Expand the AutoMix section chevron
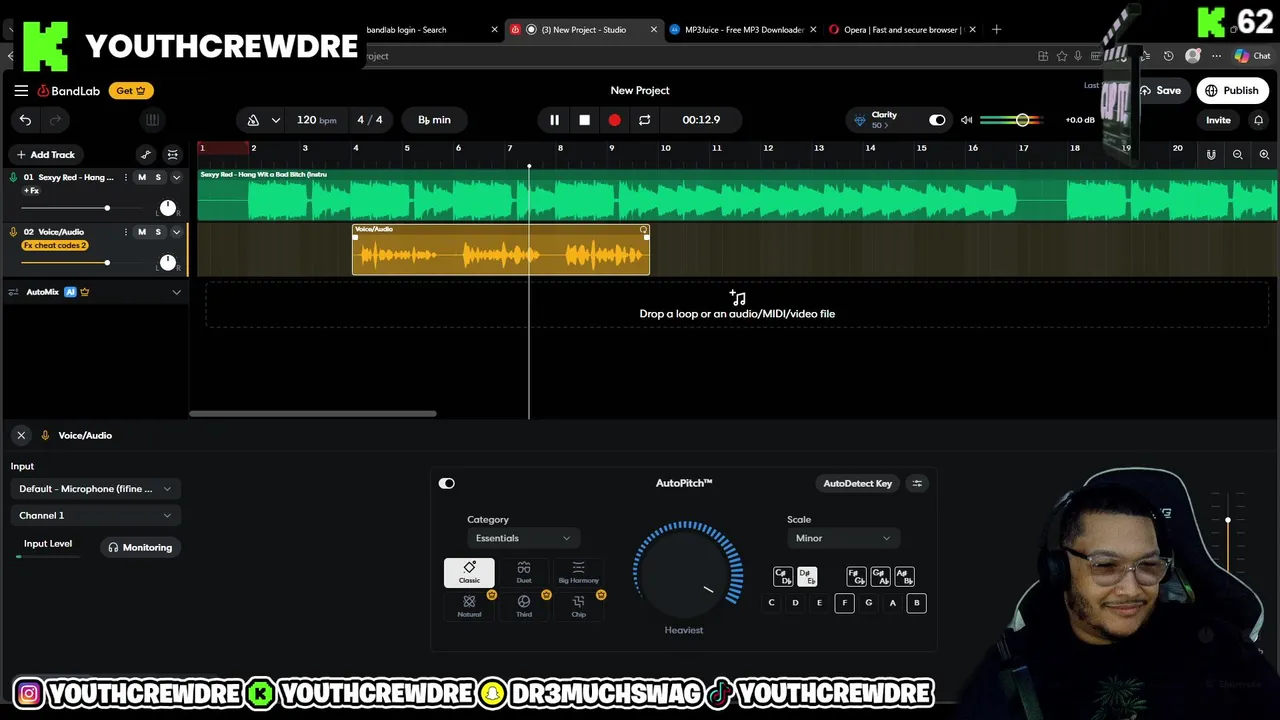This screenshot has height=720, width=1280. click(177, 292)
